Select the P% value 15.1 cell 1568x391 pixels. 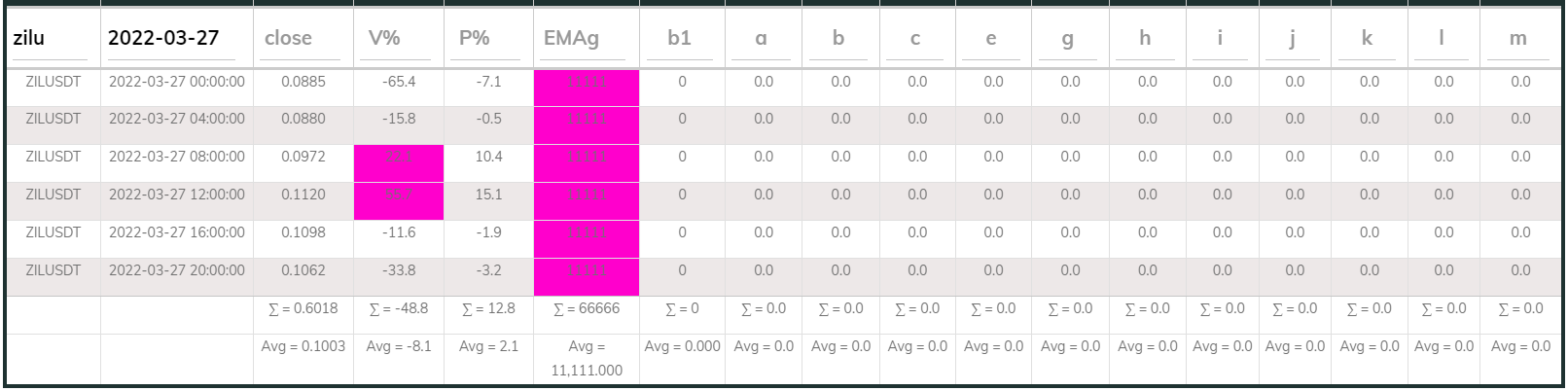[x=488, y=195]
